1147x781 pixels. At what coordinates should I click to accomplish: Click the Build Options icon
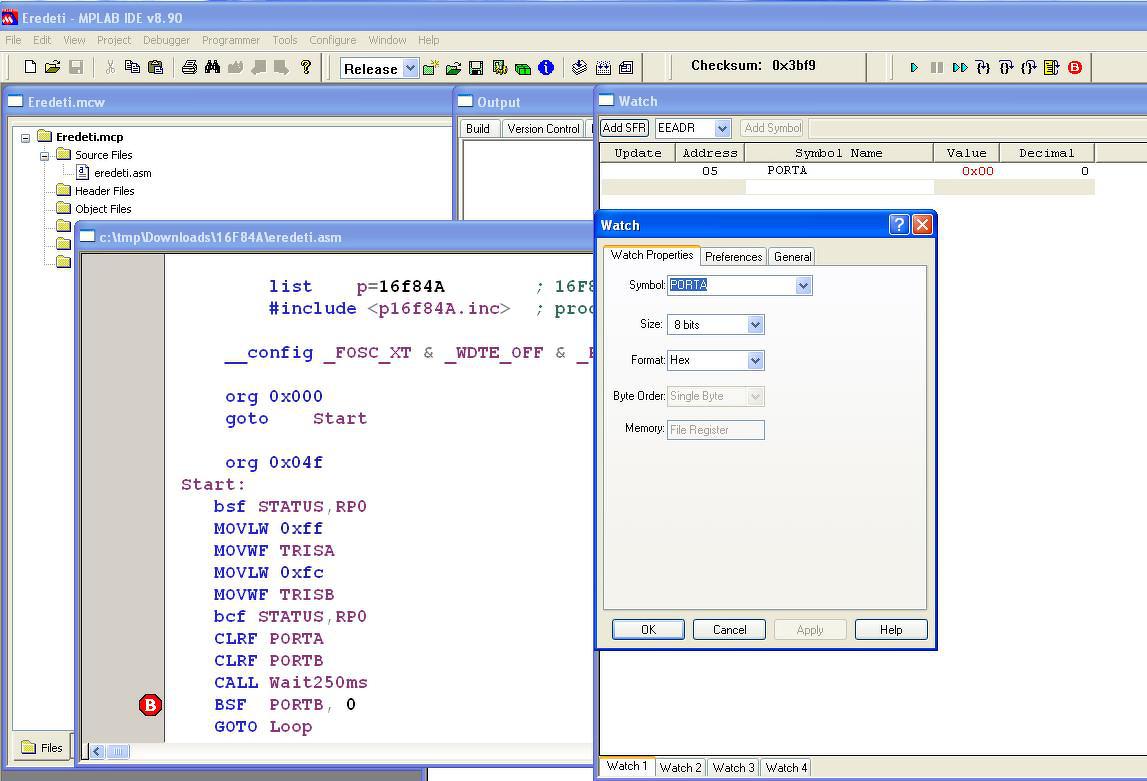tap(500, 68)
